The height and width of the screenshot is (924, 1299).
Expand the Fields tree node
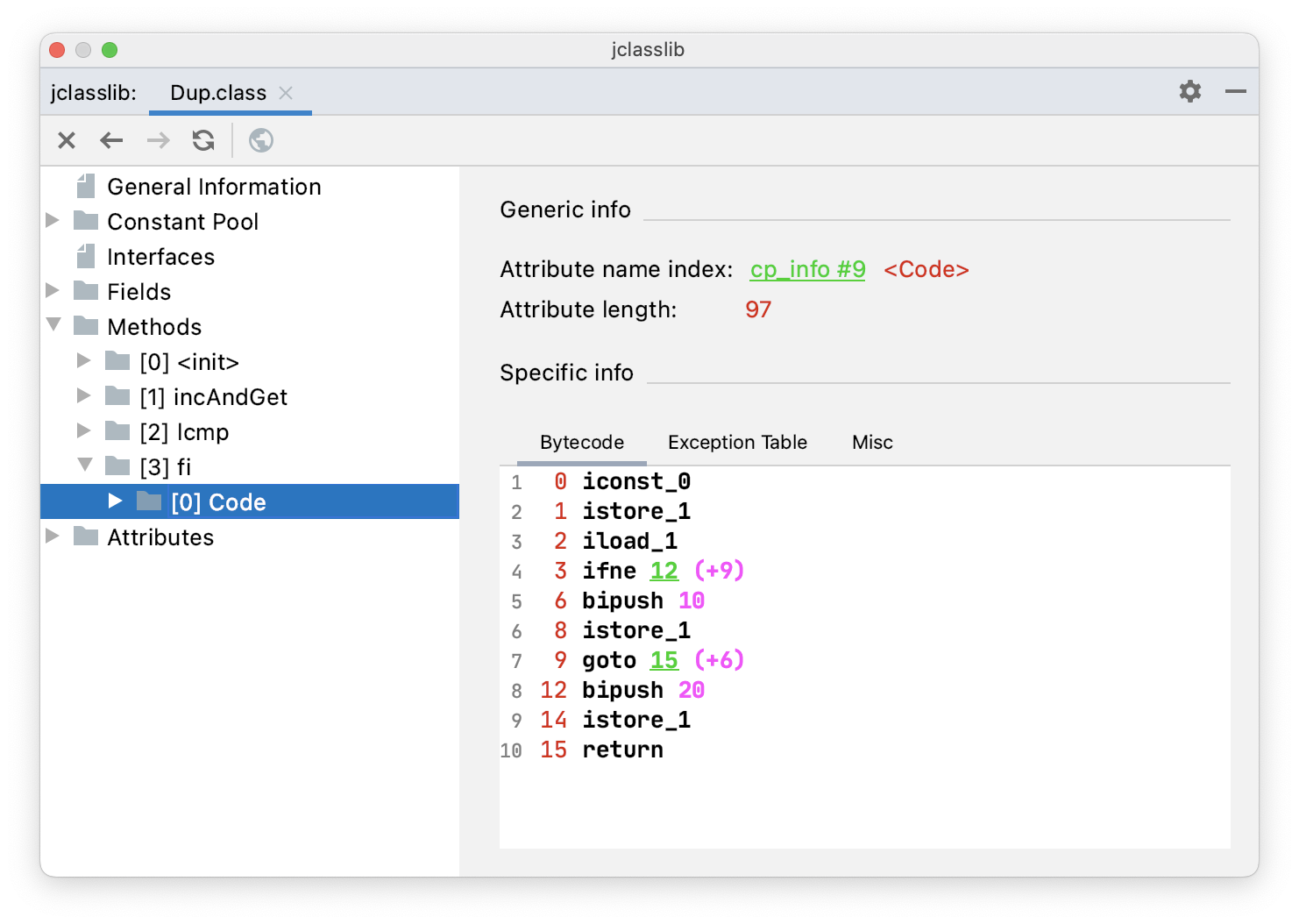(53, 291)
